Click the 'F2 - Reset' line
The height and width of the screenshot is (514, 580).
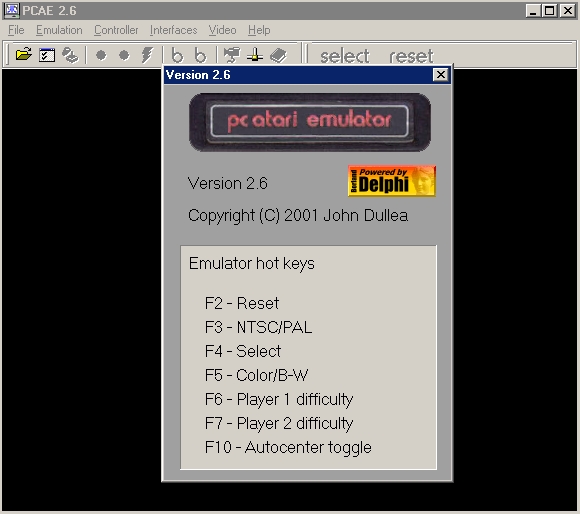(x=242, y=303)
